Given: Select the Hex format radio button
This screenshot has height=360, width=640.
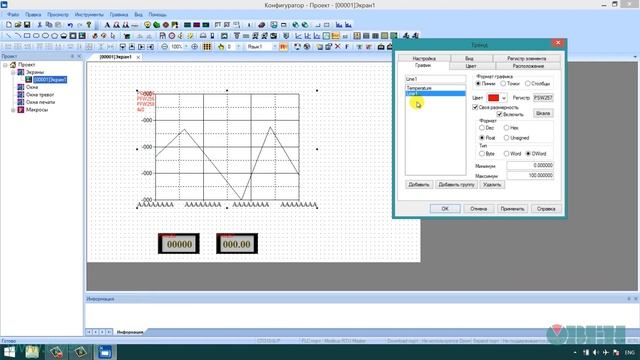Looking at the screenshot, I should click(506, 128).
